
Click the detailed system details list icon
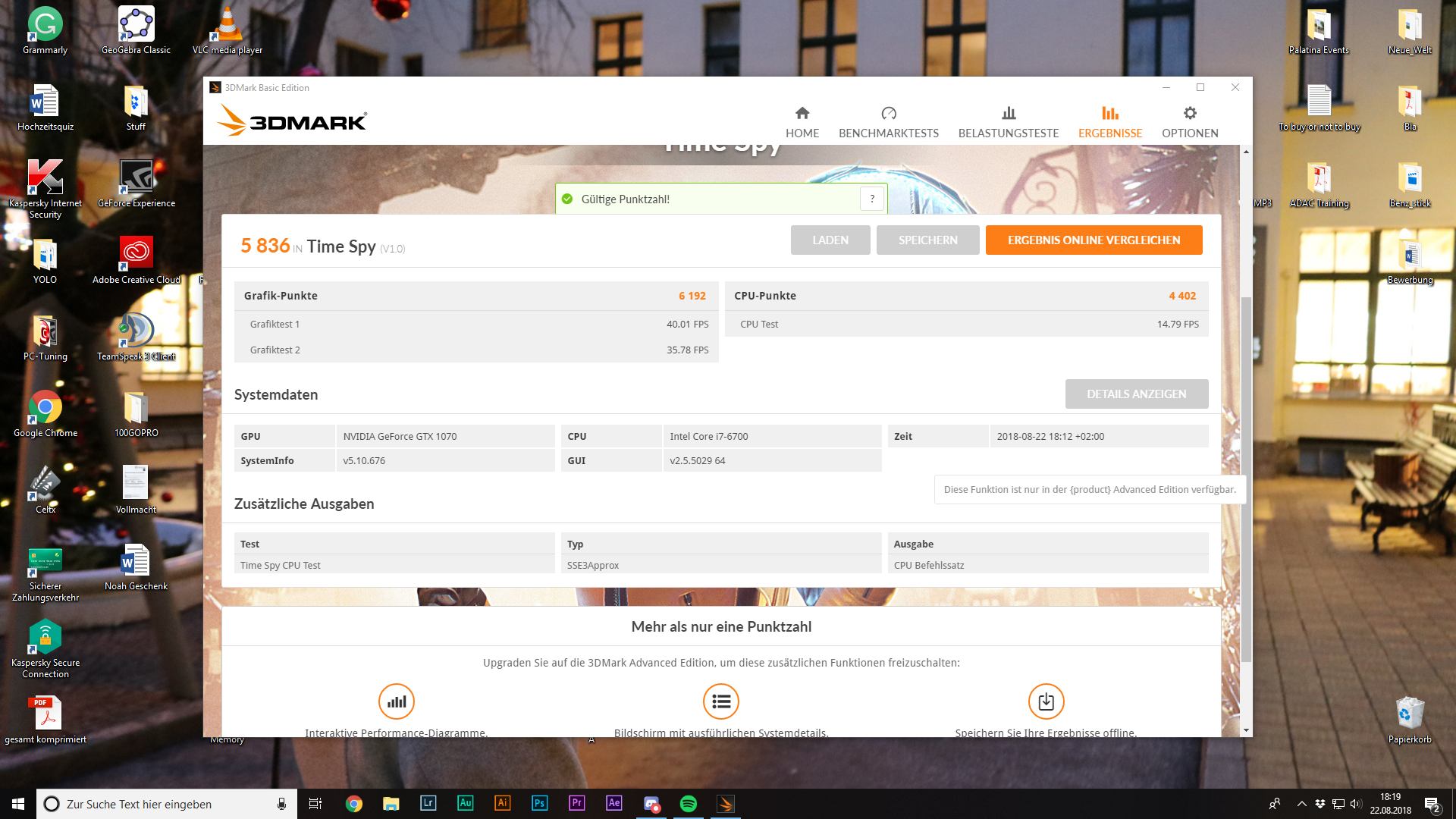[x=721, y=701]
